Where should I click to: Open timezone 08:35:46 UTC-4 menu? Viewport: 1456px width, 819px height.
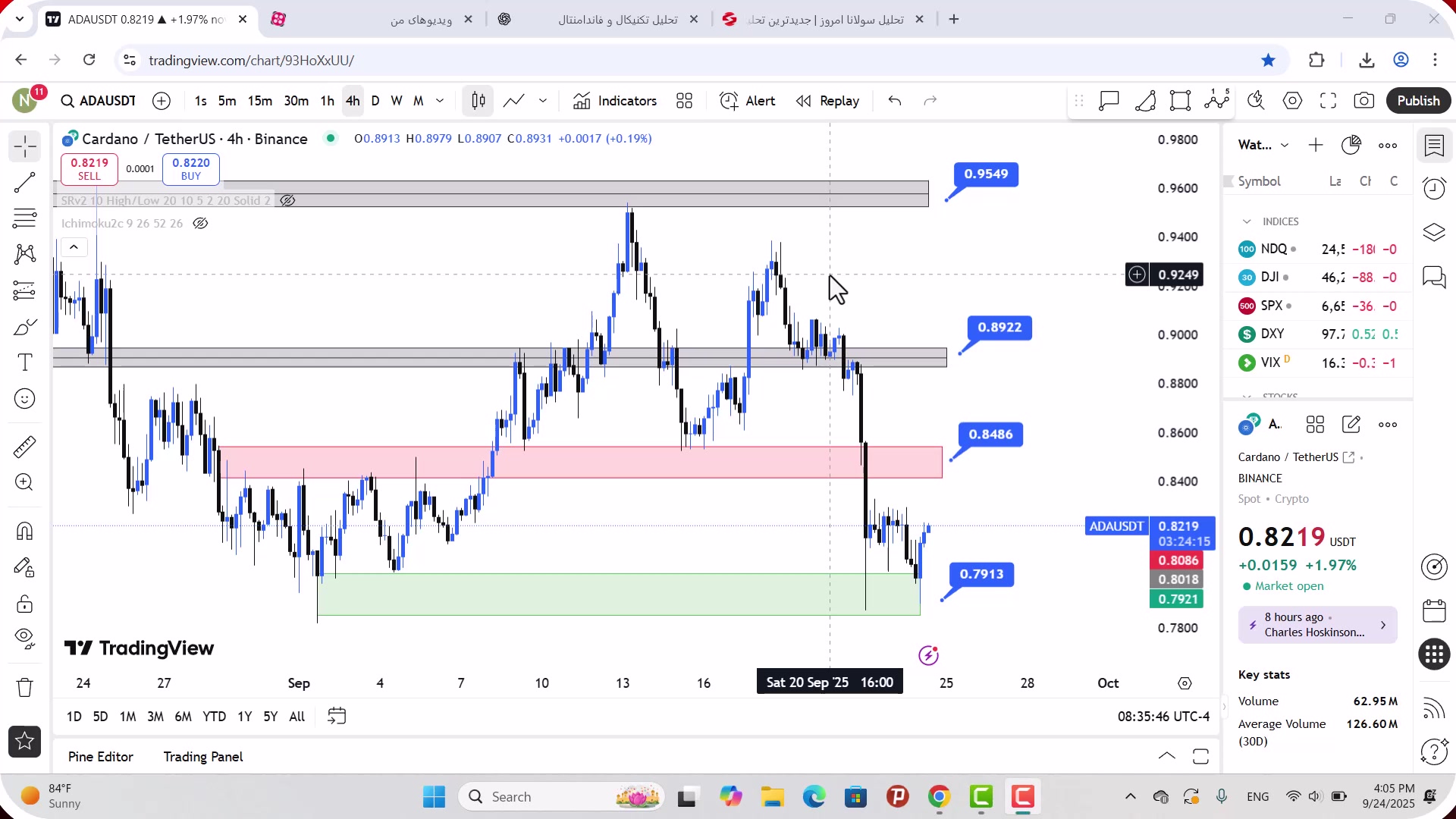pyautogui.click(x=1163, y=717)
